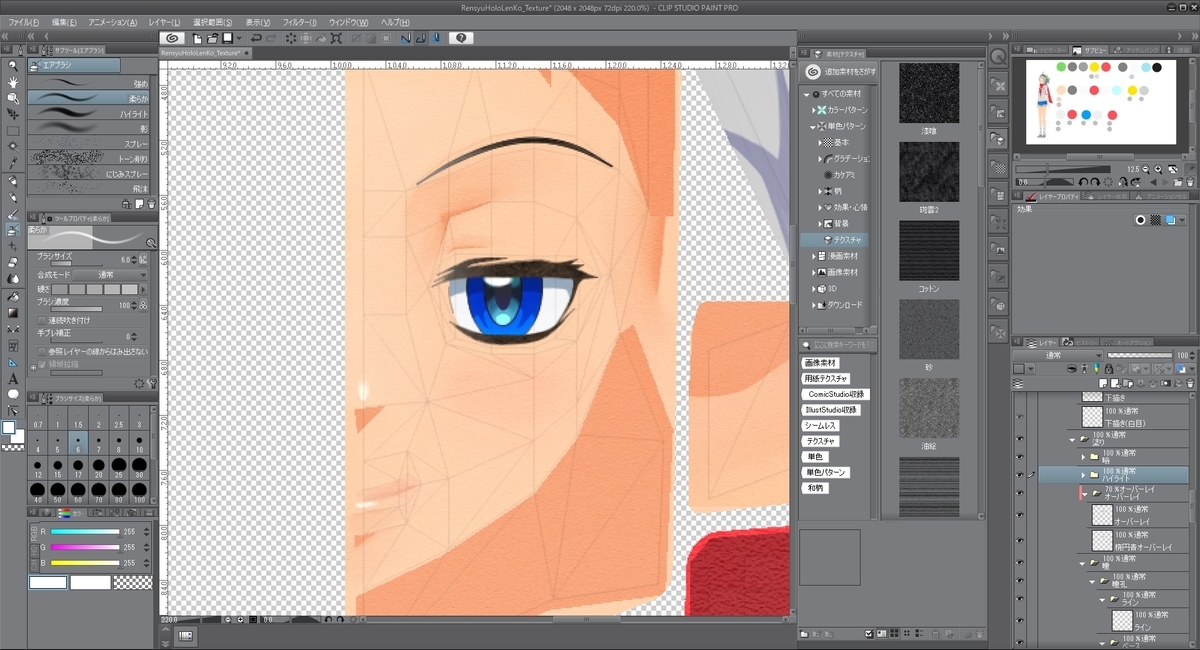Zoom in in Sub View panel
The height and width of the screenshot is (650, 1200).
pyautogui.click(x=1158, y=169)
